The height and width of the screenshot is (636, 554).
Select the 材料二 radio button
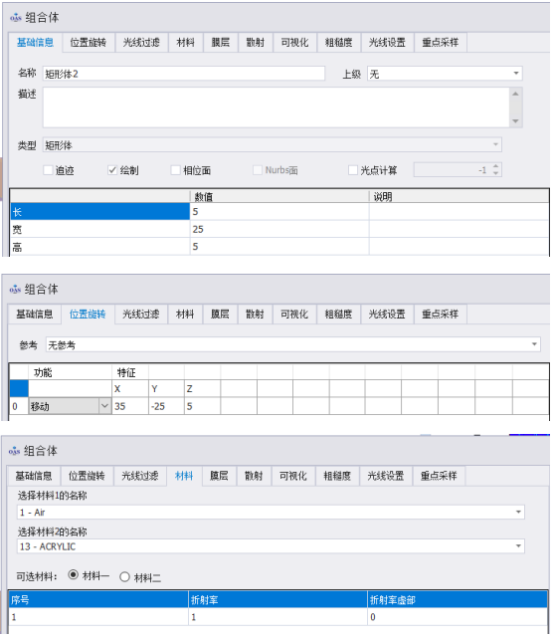pos(125,577)
